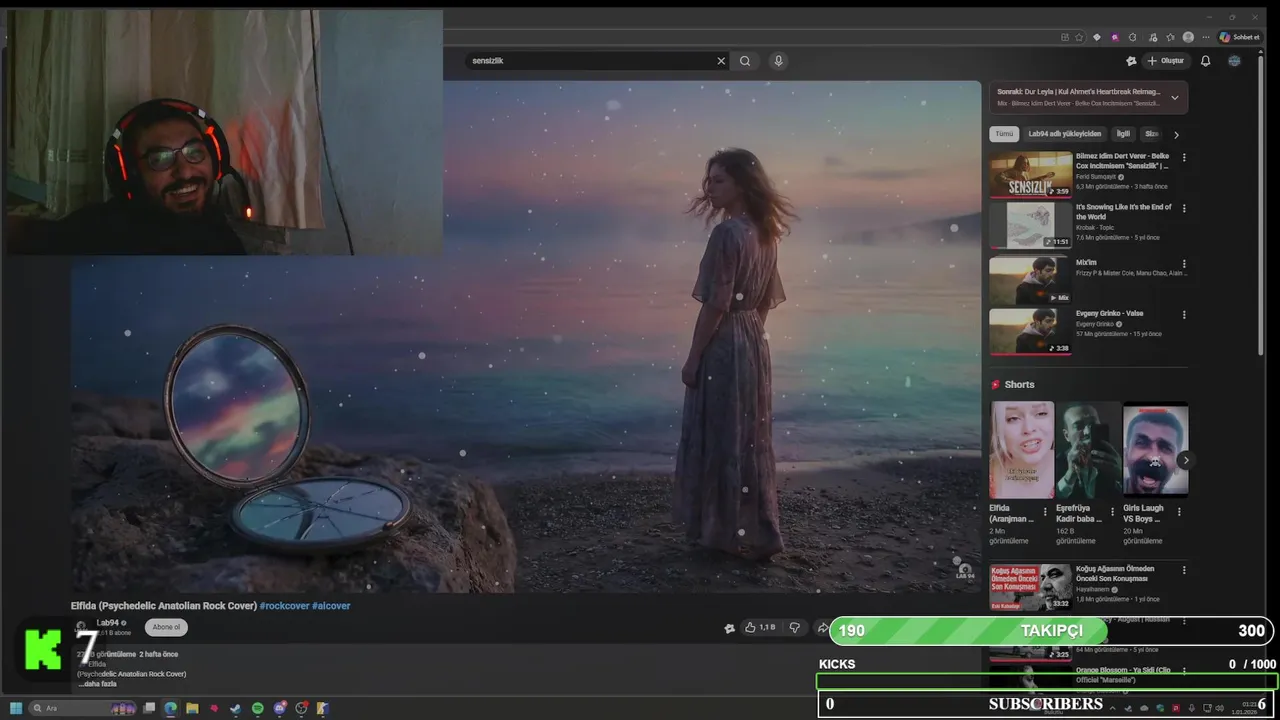Open OBS Studio from the taskbar
Viewport: 1280px width, 720px height.
pyautogui.click(x=301, y=708)
